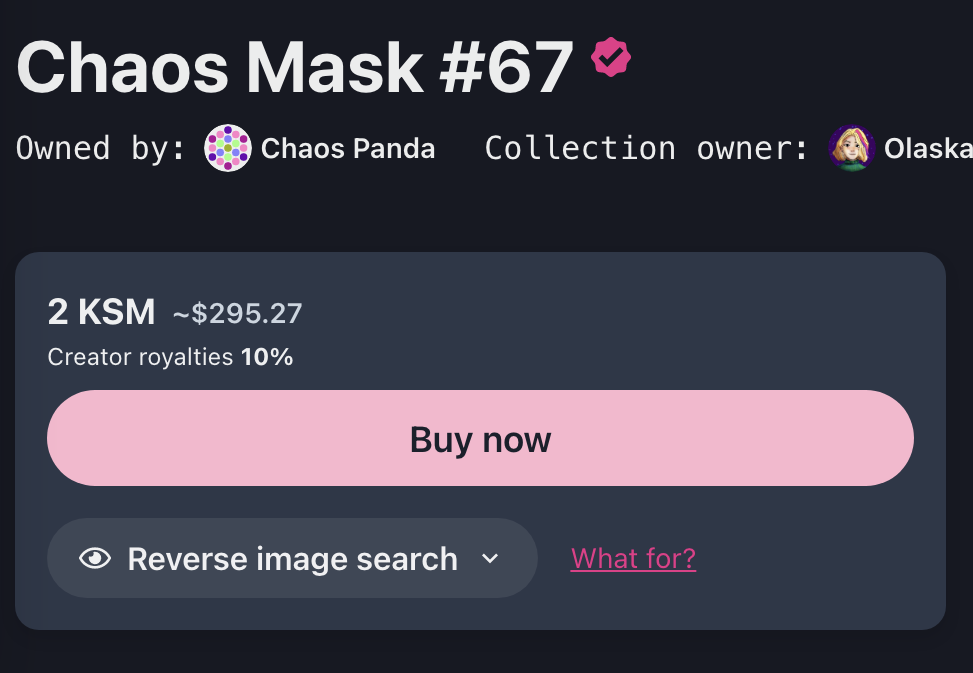The height and width of the screenshot is (673, 973).
Task: Click the eye icon for image search
Action: pyautogui.click(x=95, y=558)
